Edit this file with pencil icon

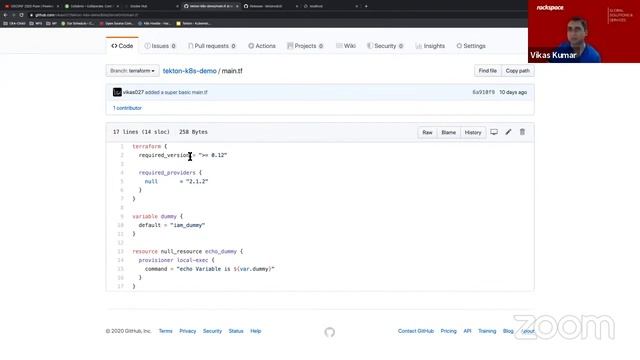508,132
